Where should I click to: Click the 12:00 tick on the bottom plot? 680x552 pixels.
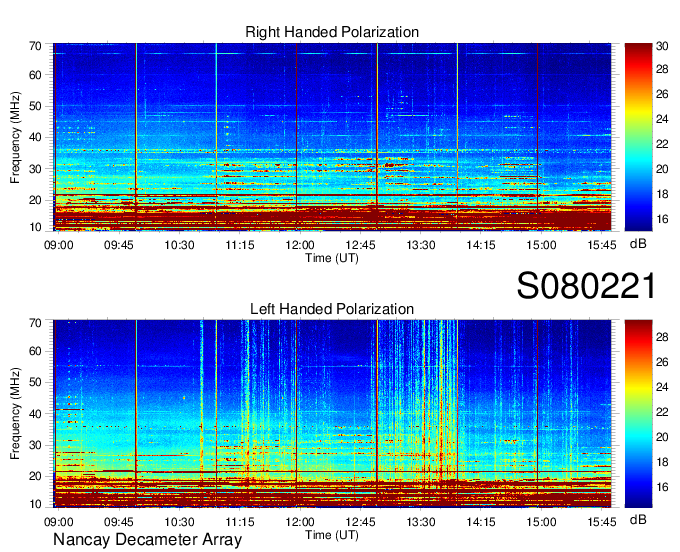(300, 522)
